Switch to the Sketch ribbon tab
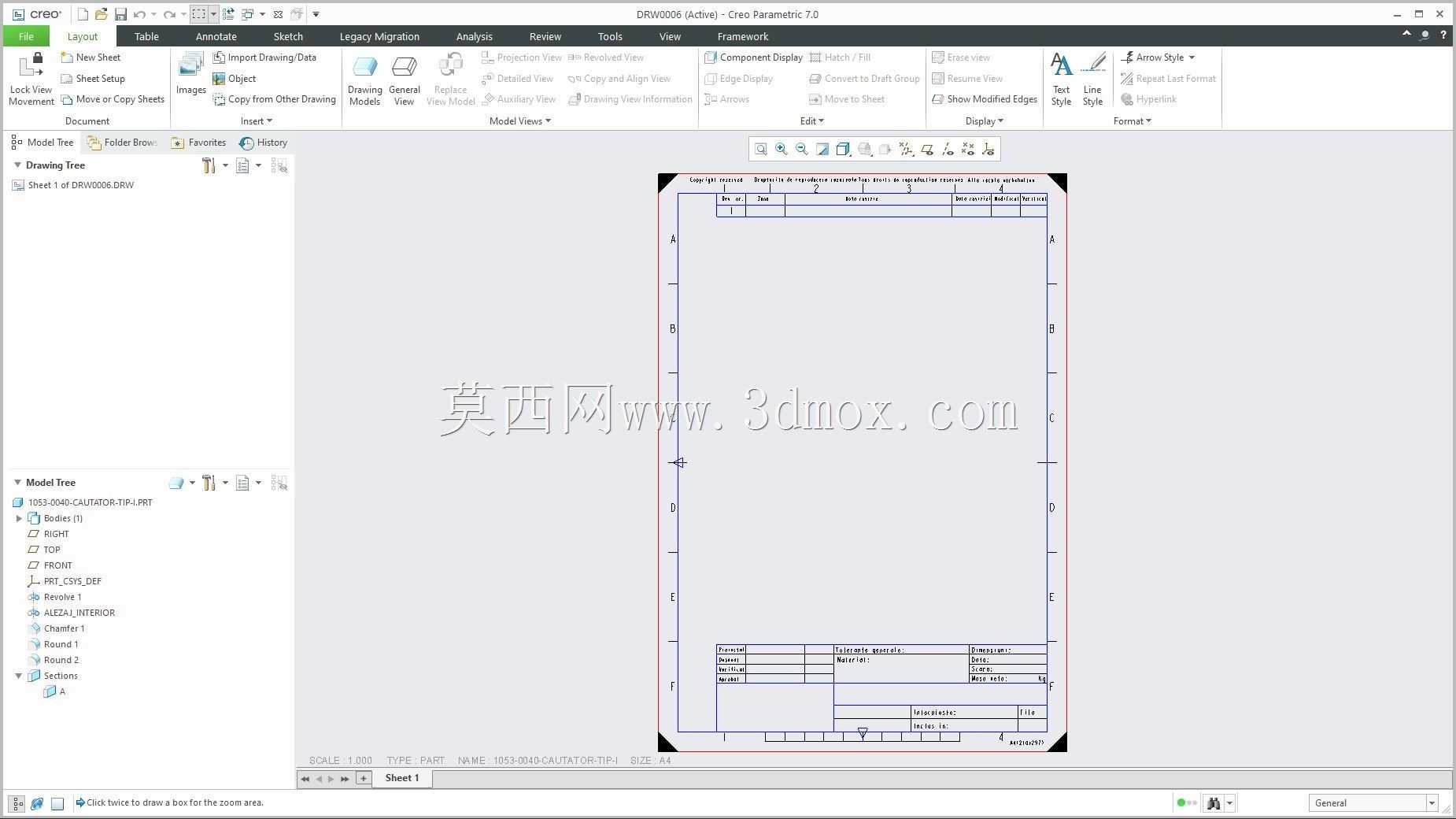1456x819 pixels. (288, 36)
